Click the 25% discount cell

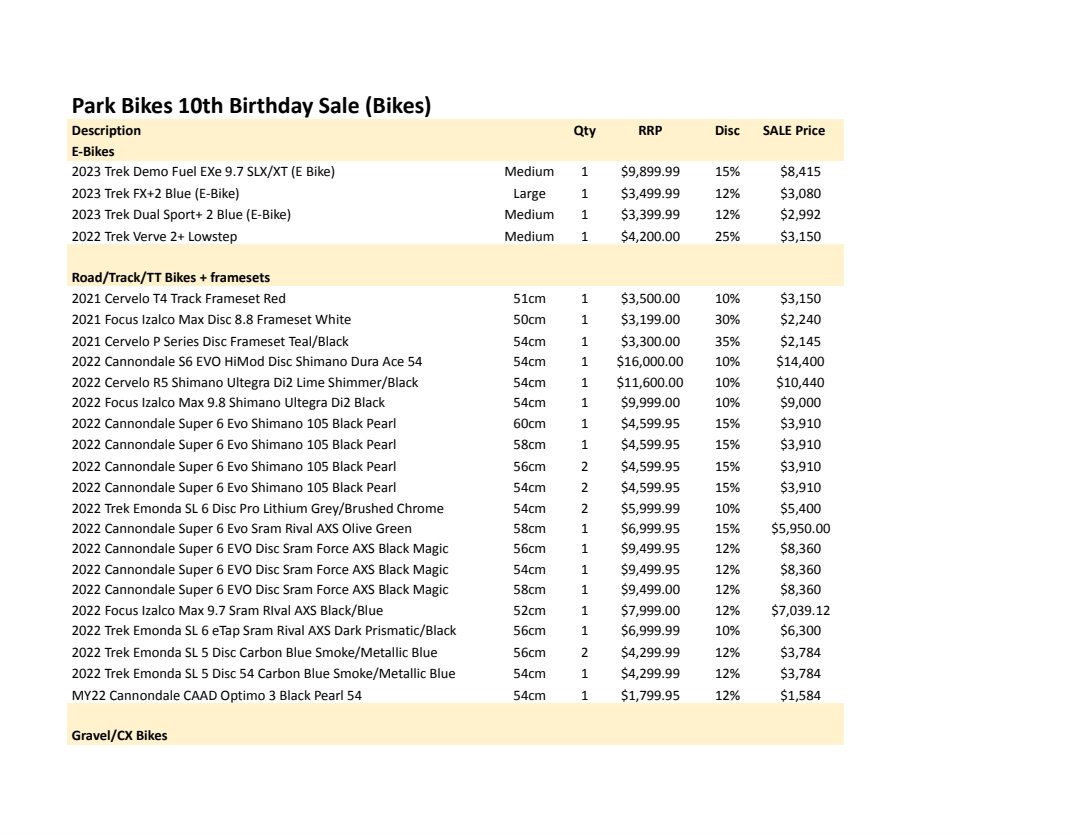click(727, 236)
